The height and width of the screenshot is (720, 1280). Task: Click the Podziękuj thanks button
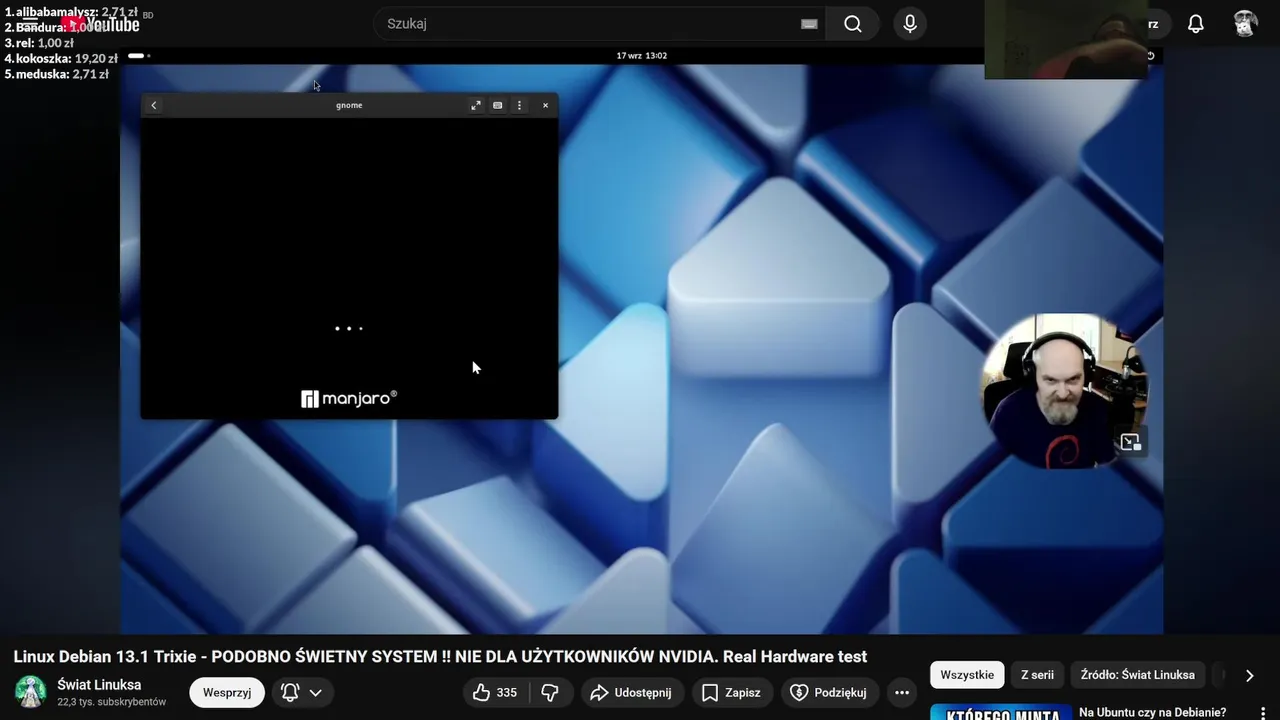pos(829,692)
